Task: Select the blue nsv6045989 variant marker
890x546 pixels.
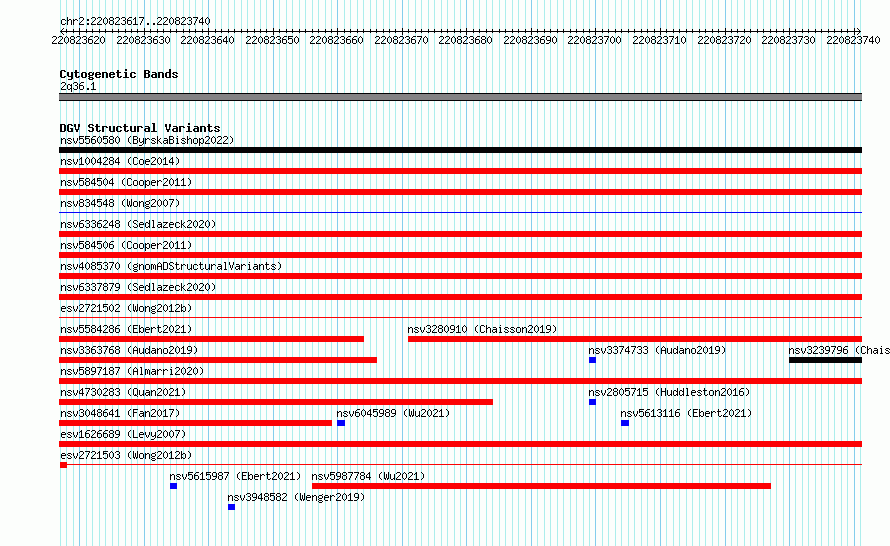Action: [x=341, y=423]
